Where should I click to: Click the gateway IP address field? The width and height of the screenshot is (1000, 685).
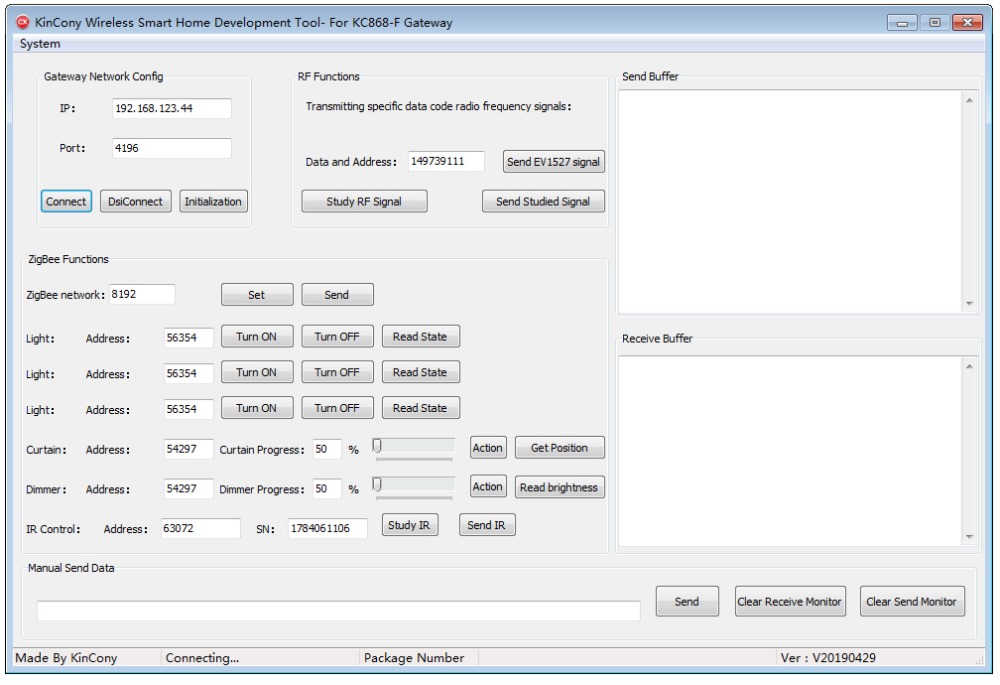tap(171, 108)
